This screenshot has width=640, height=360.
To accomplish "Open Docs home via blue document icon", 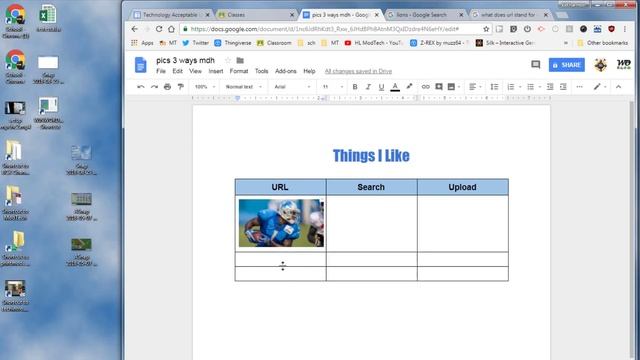I will pyautogui.click(x=140, y=65).
